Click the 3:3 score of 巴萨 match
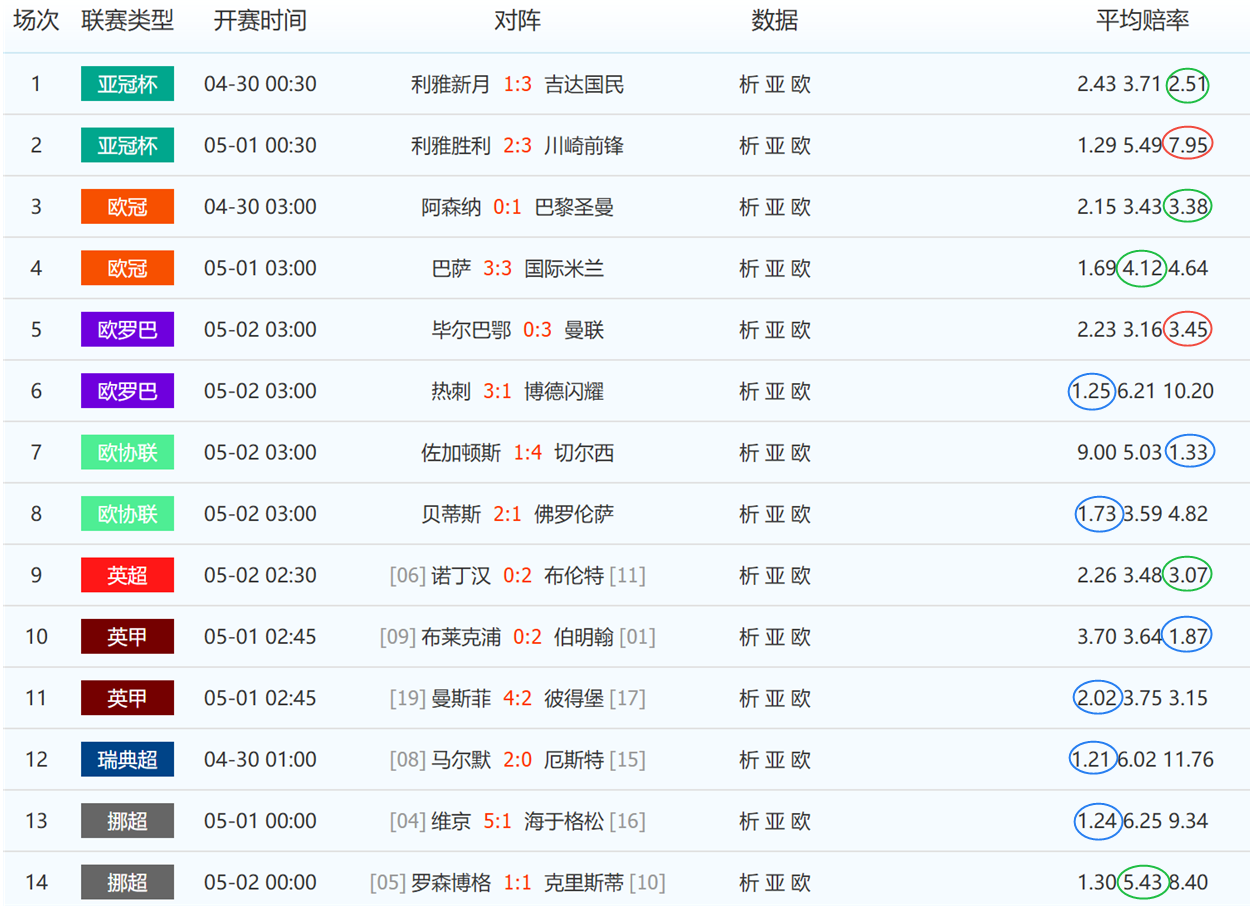1250x907 pixels. (497, 269)
